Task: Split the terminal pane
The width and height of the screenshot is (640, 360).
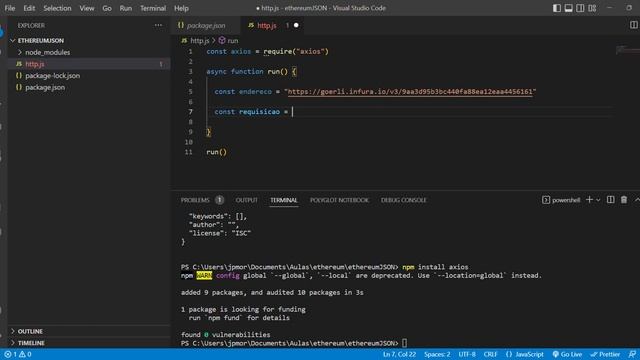Action: pyautogui.click(x=611, y=200)
